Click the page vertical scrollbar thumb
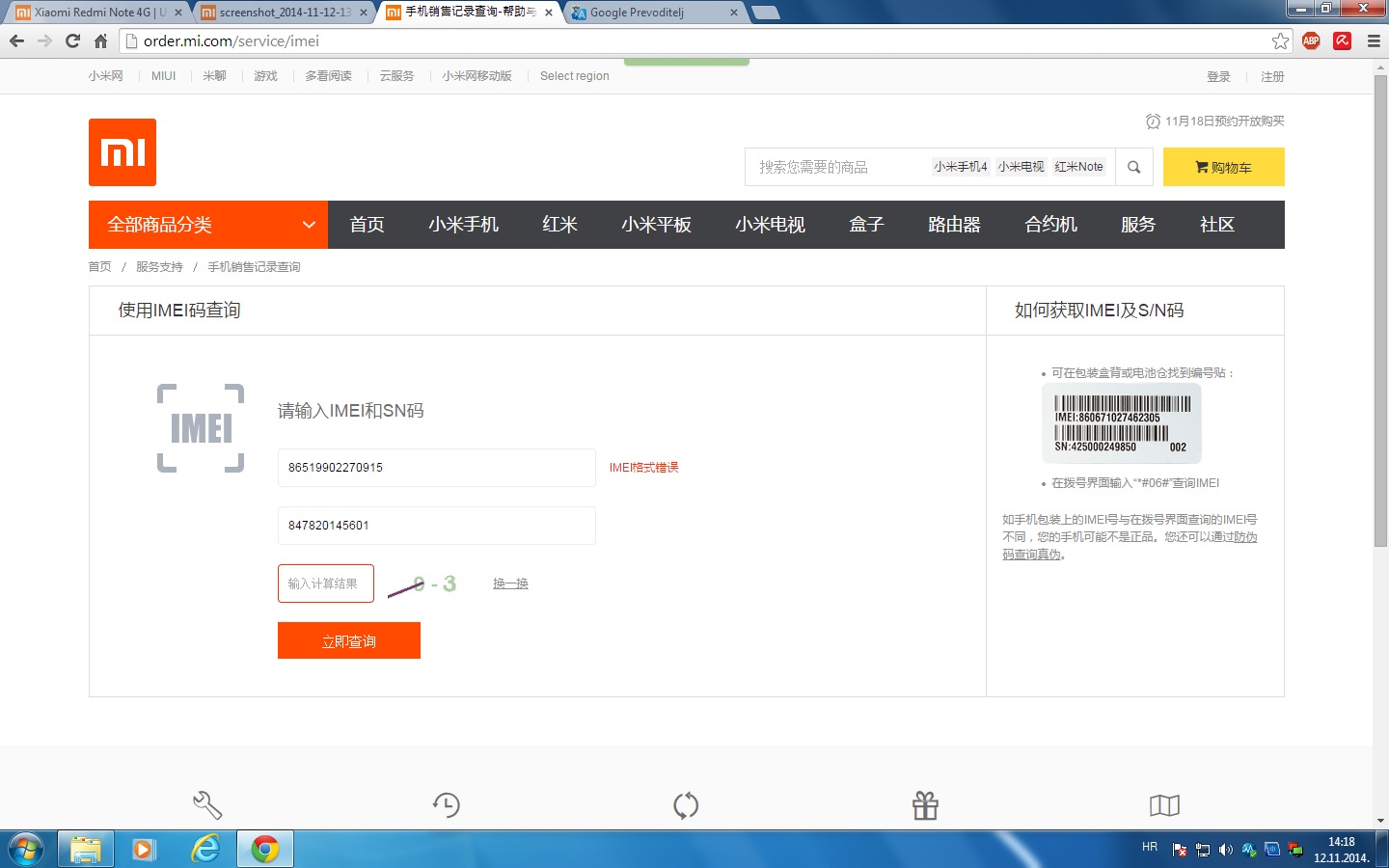This screenshot has height=868, width=1389. tap(1380, 311)
